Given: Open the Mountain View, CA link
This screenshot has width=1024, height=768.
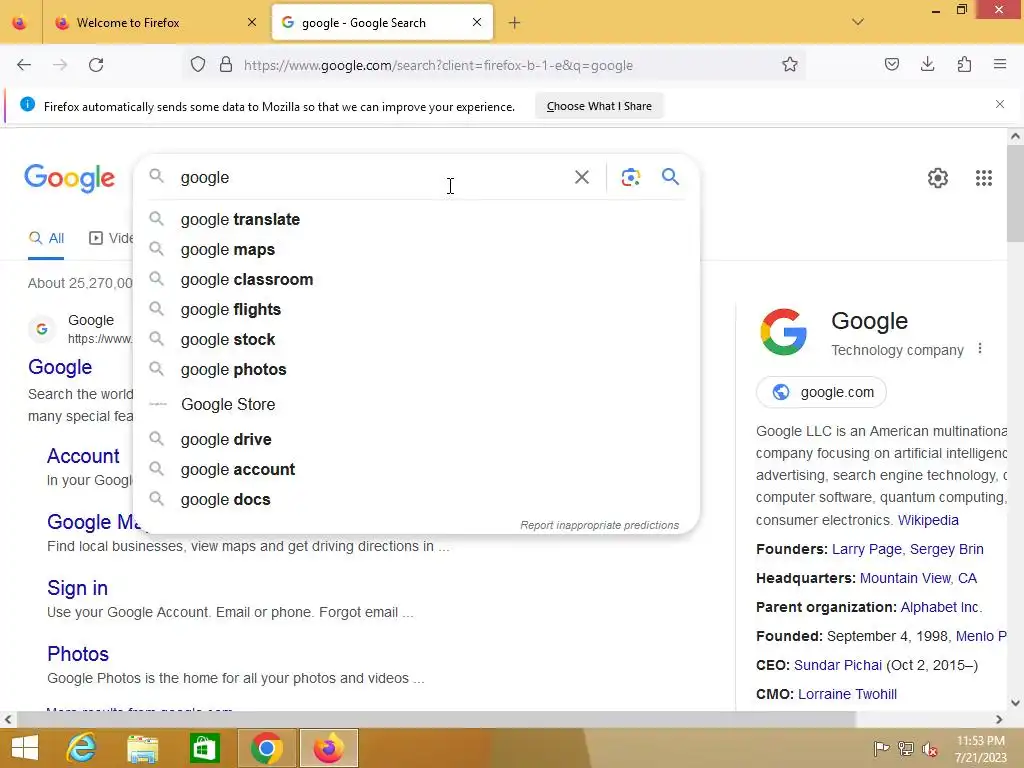Looking at the screenshot, I should point(918,578).
